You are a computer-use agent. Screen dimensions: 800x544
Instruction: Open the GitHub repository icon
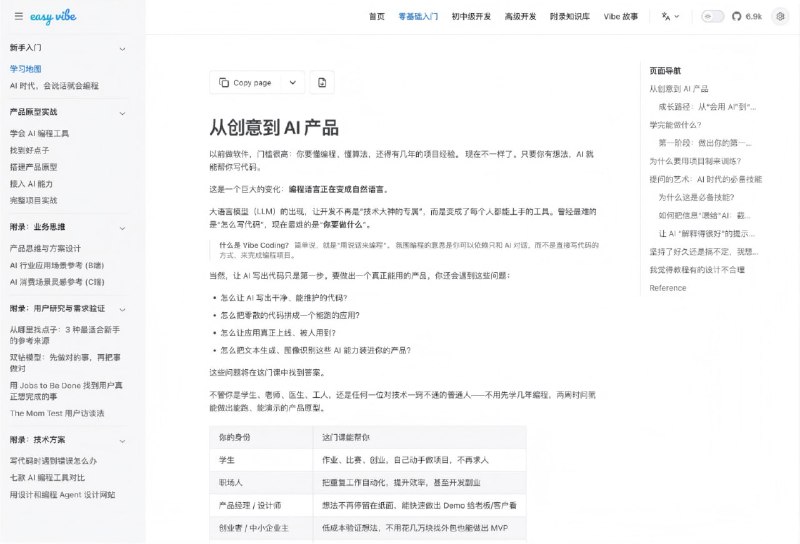(736, 16)
